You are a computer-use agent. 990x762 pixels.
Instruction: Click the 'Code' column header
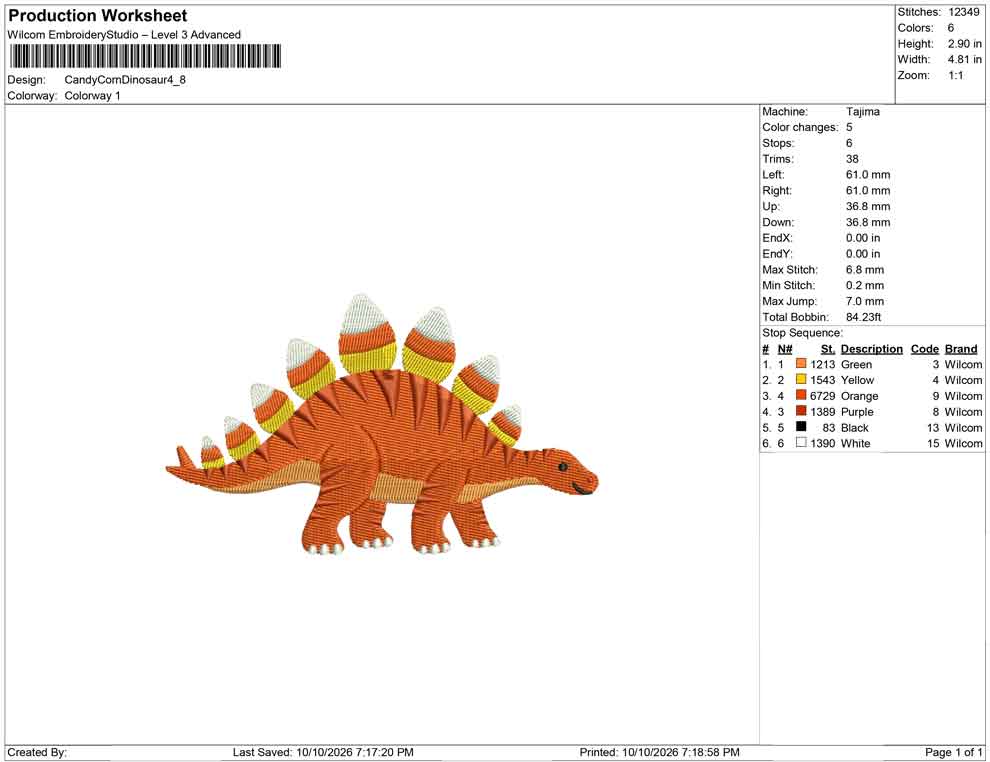[x=924, y=349]
